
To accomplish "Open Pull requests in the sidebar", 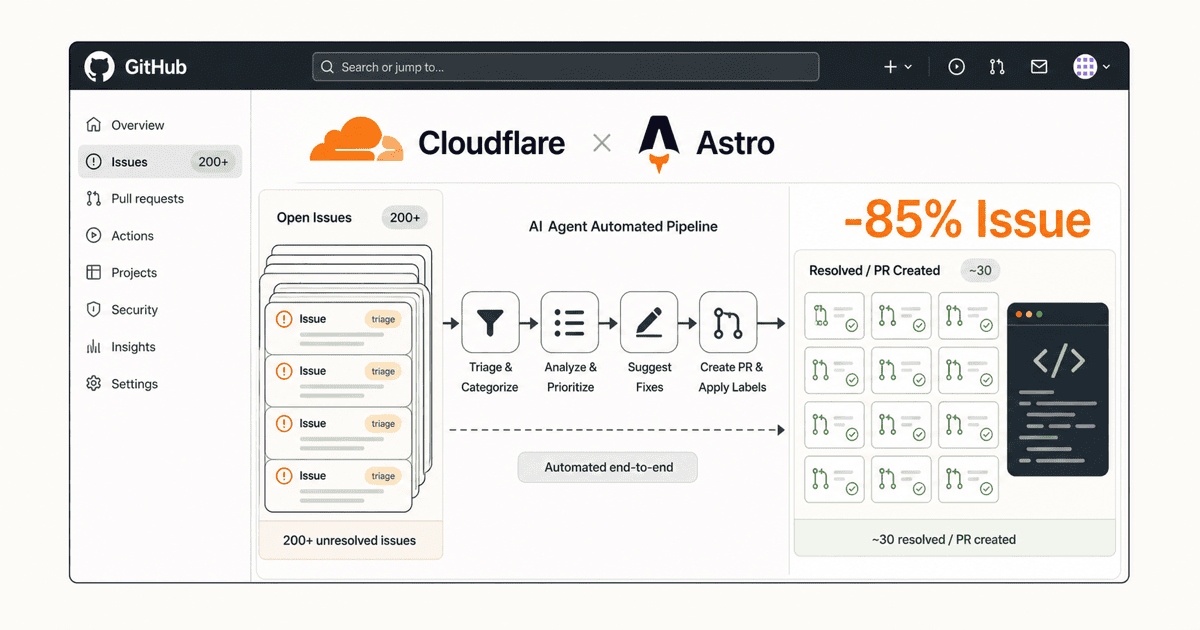I will click(x=160, y=199).
